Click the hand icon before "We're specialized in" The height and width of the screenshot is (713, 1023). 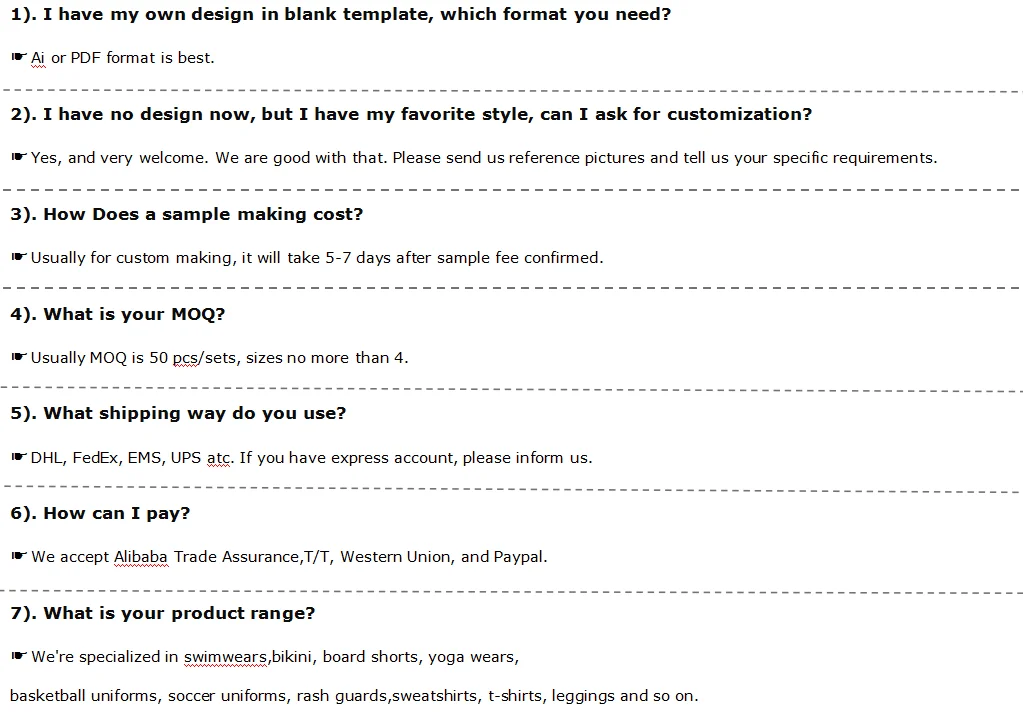(19, 656)
